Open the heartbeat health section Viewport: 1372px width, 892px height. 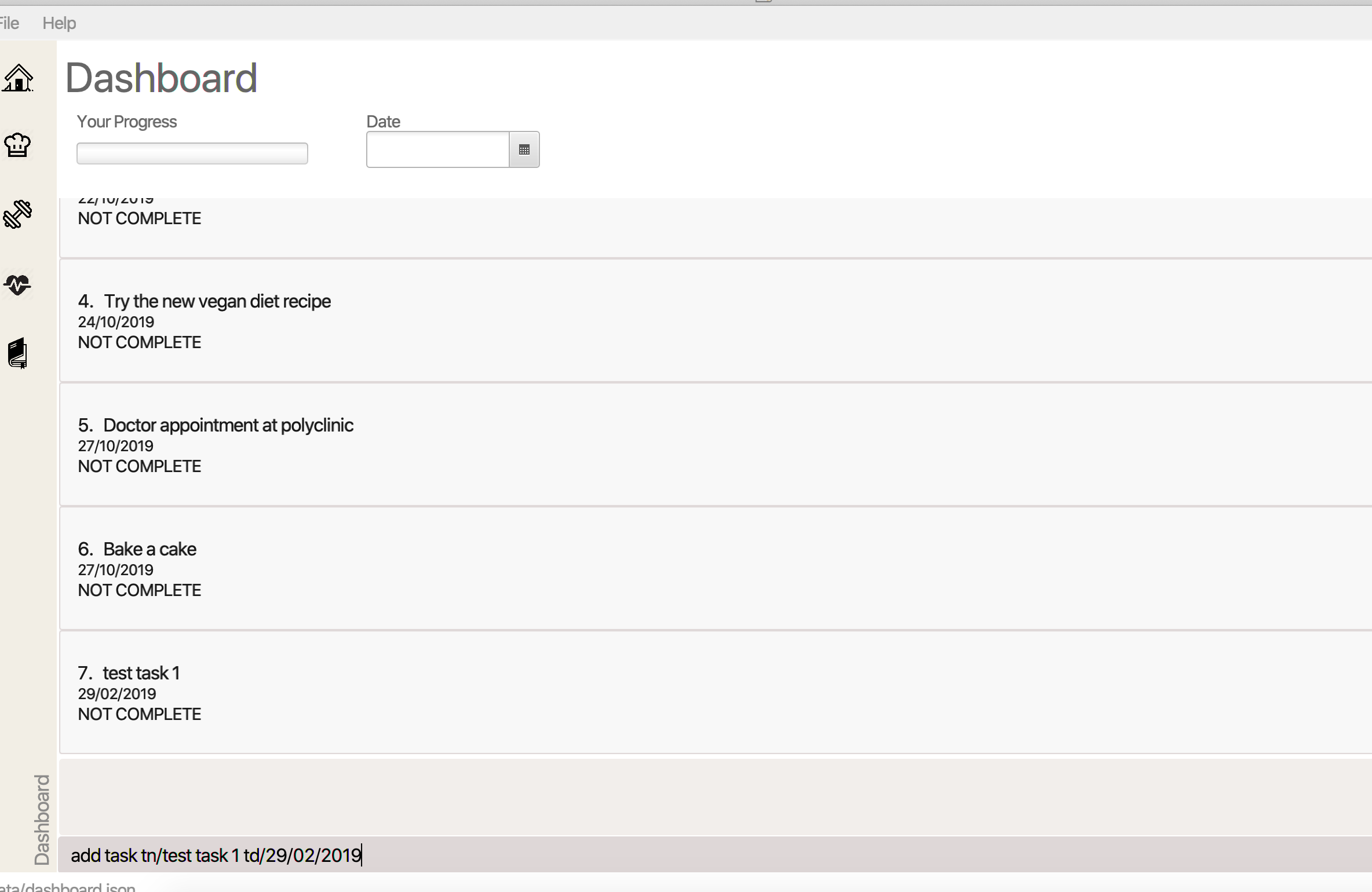(x=17, y=284)
